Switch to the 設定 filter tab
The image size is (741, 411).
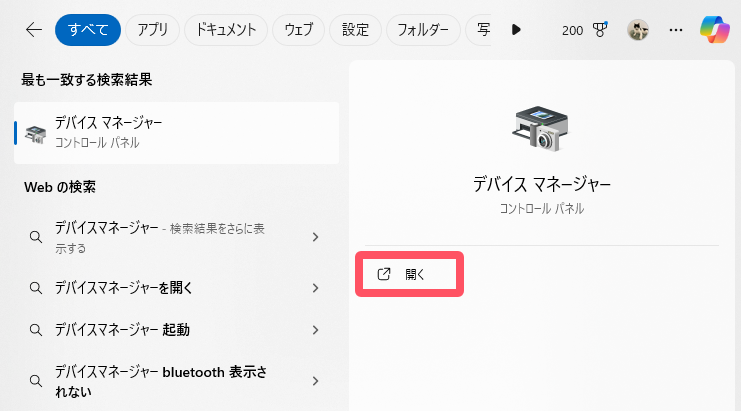355,30
